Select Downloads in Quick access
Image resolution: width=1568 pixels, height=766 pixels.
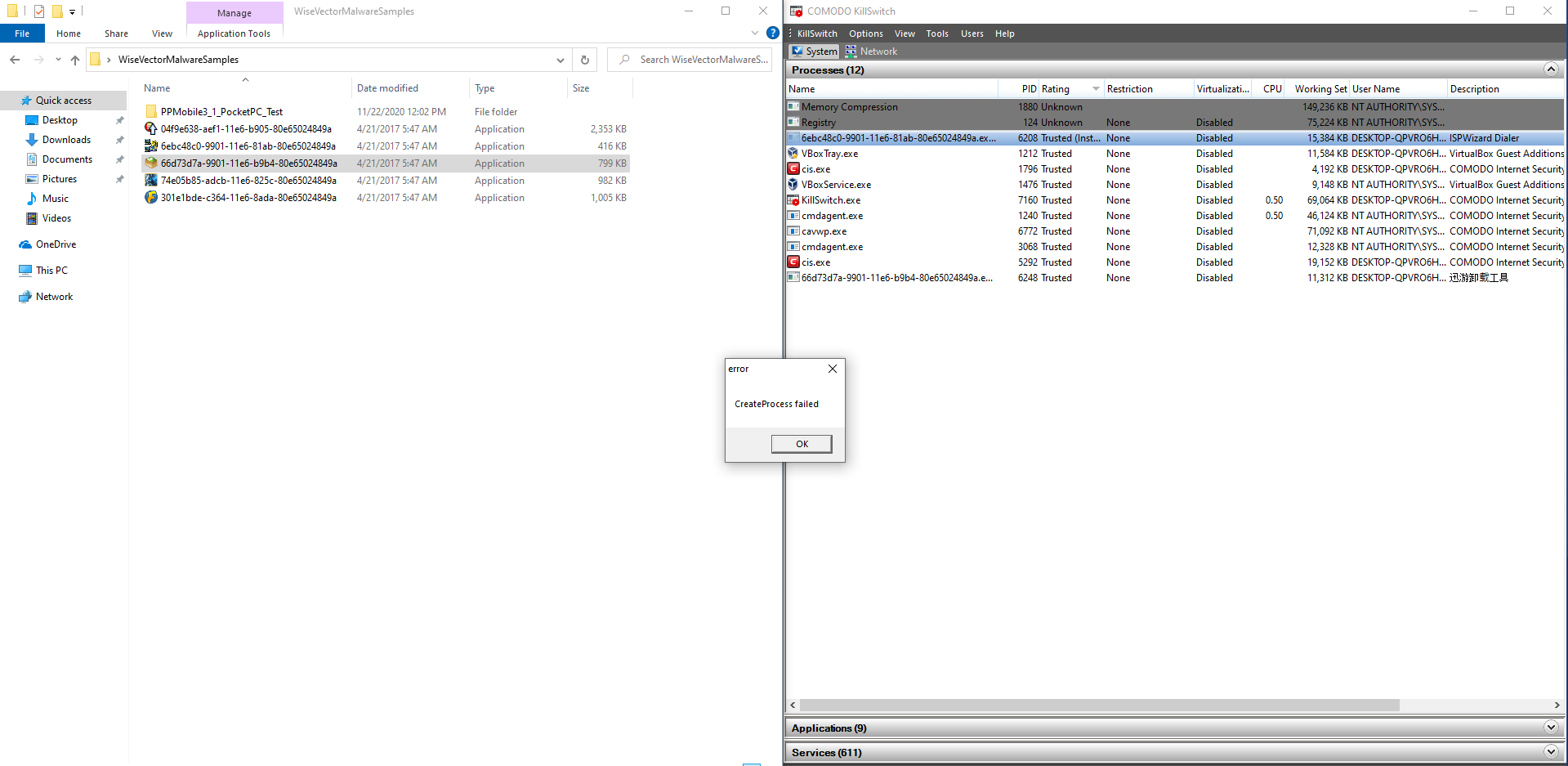coord(66,140)
